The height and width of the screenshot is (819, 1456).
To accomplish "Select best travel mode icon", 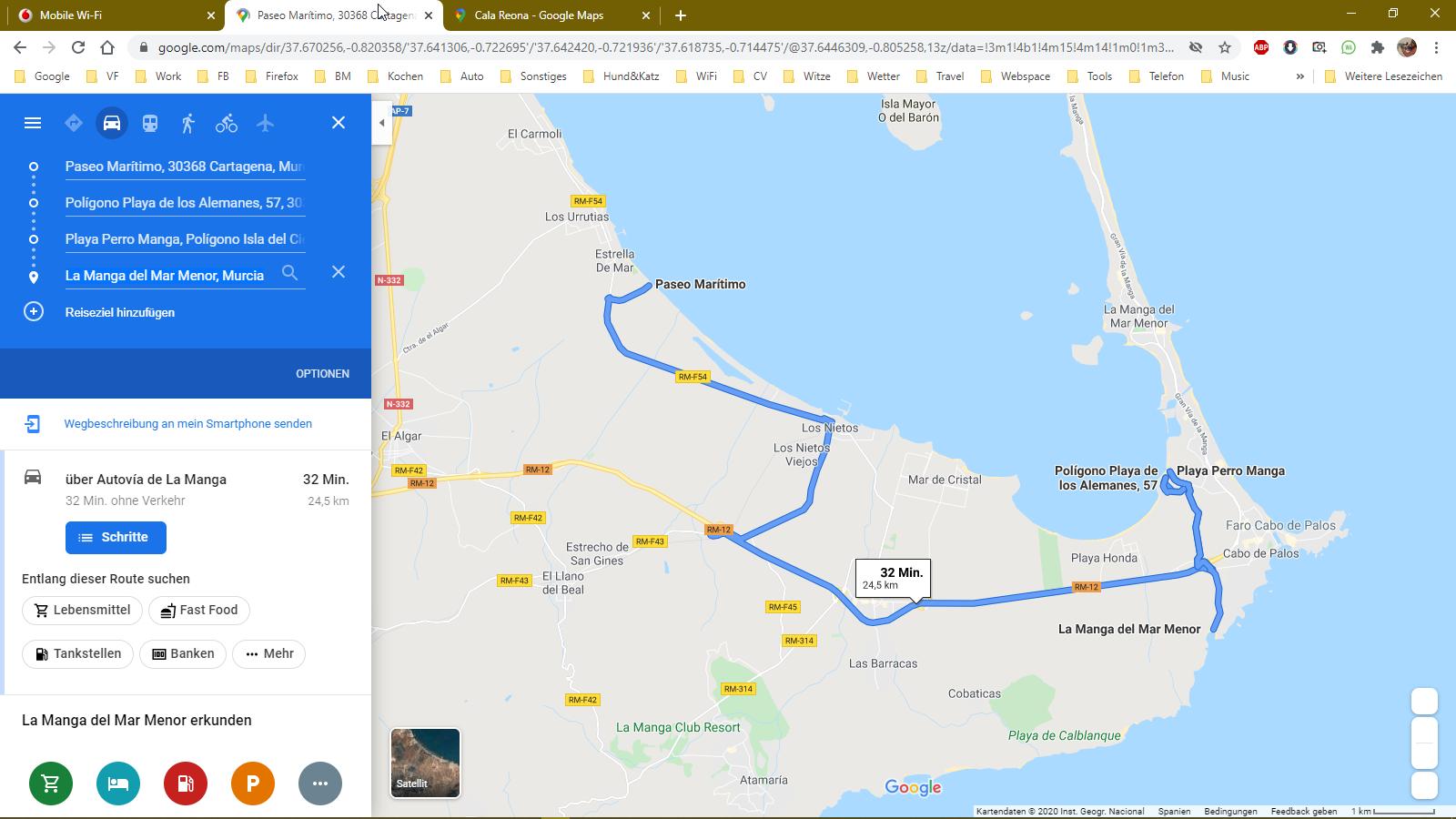I will click(74, 123).
